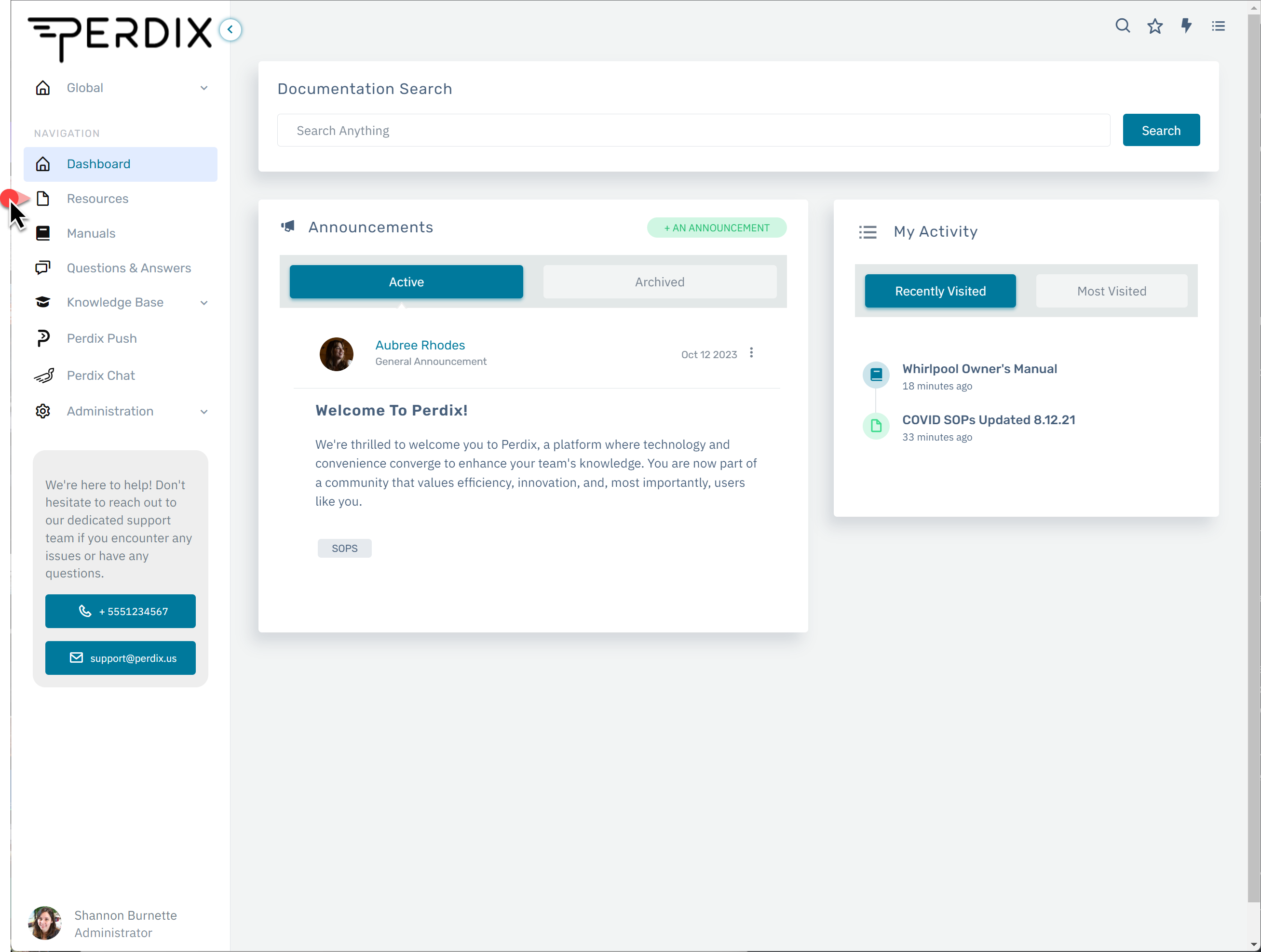Click support@perdix.us email button

120,658
